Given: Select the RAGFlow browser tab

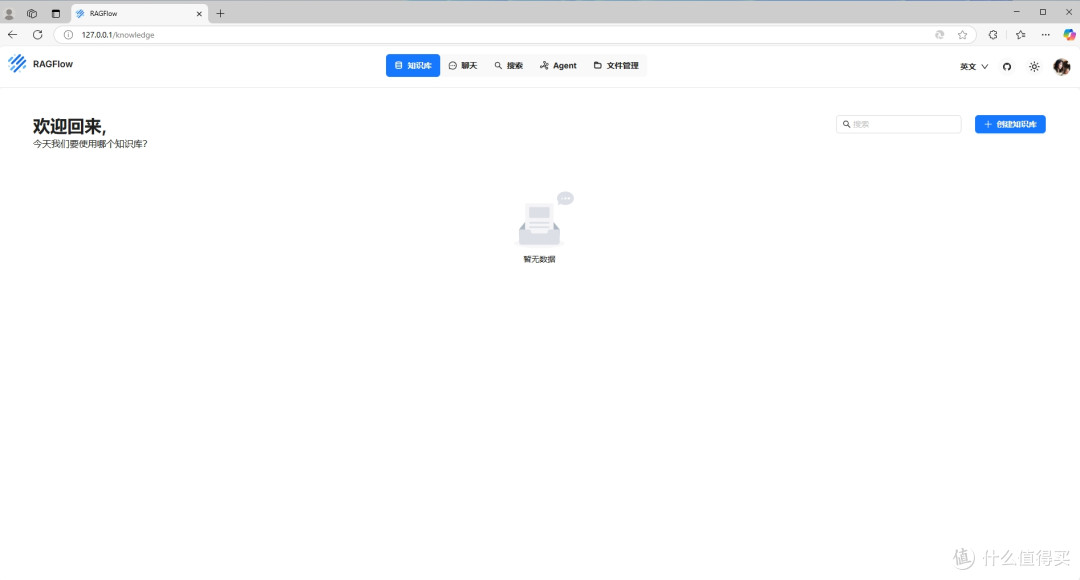Looking at the screenshot, I should coord(139,14).
